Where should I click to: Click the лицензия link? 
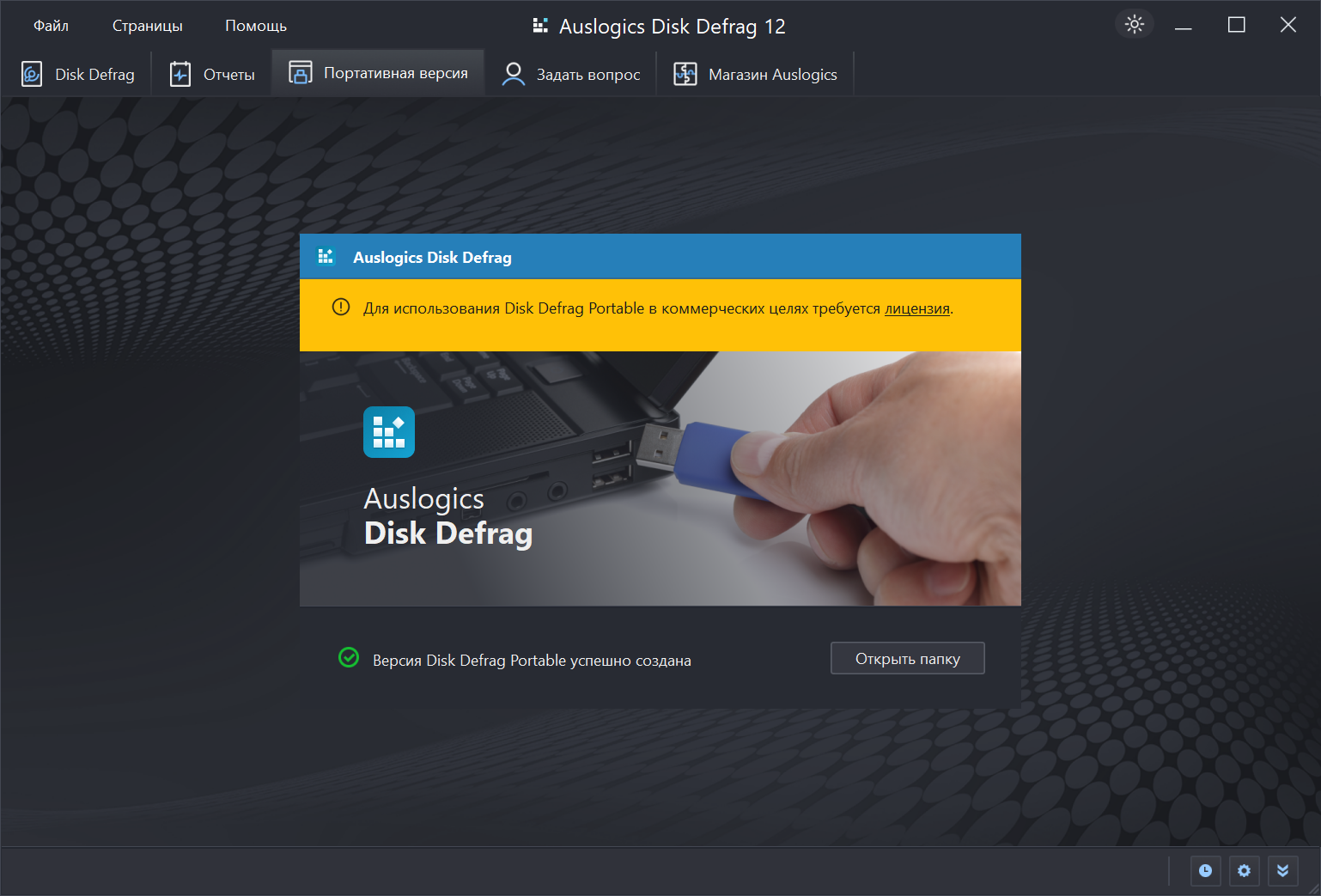click(917, 308)
